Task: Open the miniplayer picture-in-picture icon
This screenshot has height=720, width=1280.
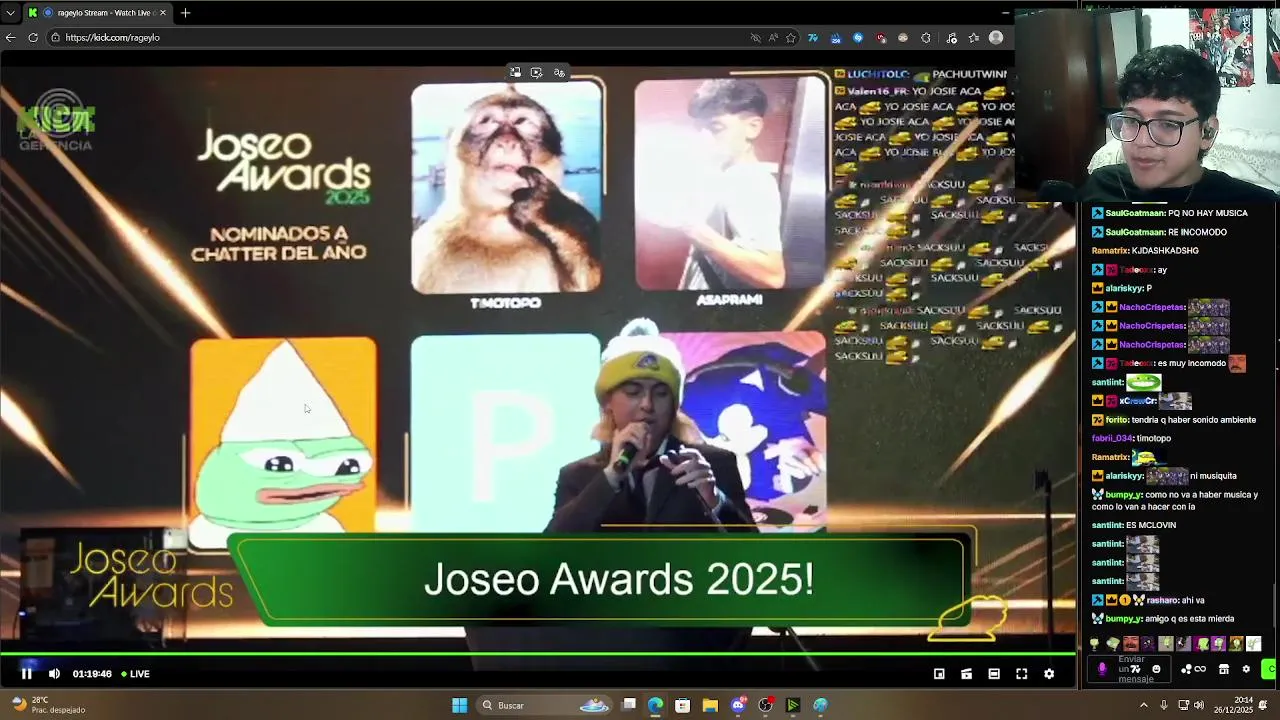Action: click(939, 674)
